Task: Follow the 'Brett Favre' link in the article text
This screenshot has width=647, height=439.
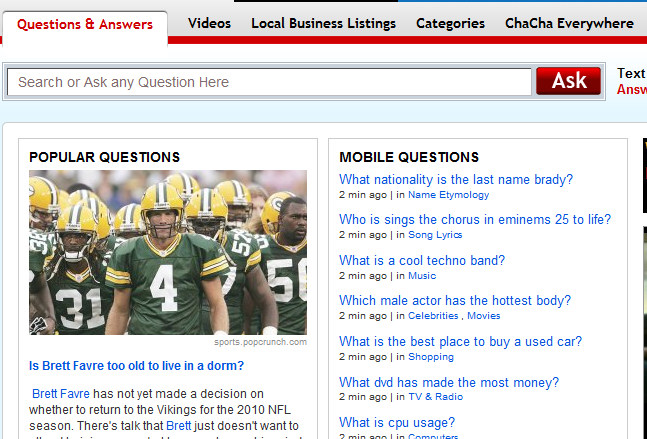Action: coord(61,394)
